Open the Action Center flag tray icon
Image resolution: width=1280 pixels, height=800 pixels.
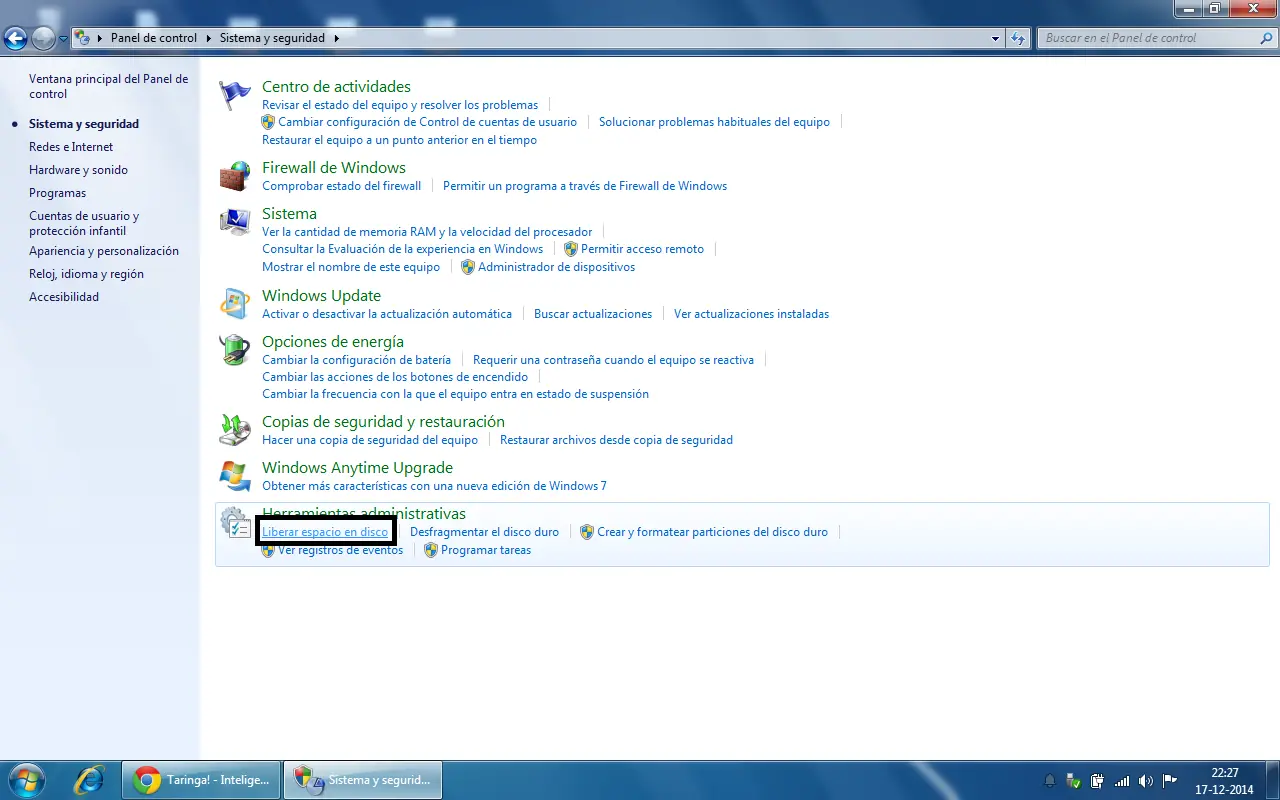point(1170,780)
